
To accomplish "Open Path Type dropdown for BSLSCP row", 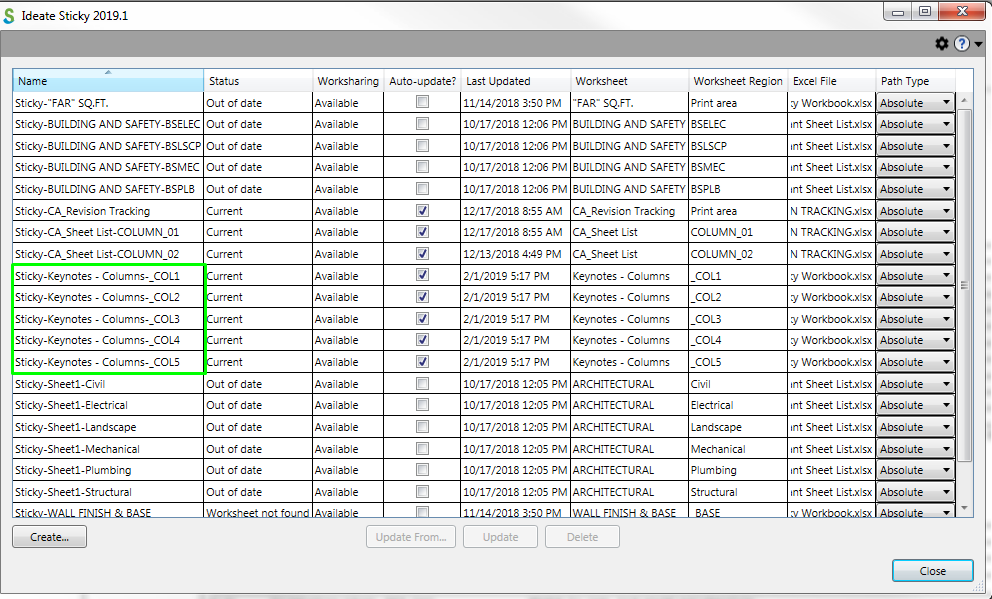I will pos(915,145).
